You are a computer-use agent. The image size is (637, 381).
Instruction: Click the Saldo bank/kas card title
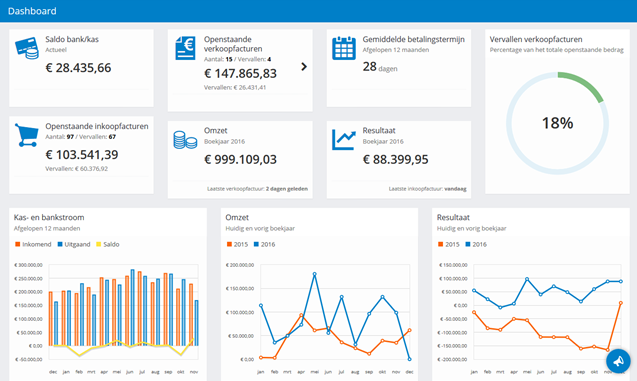click(72, 39)
